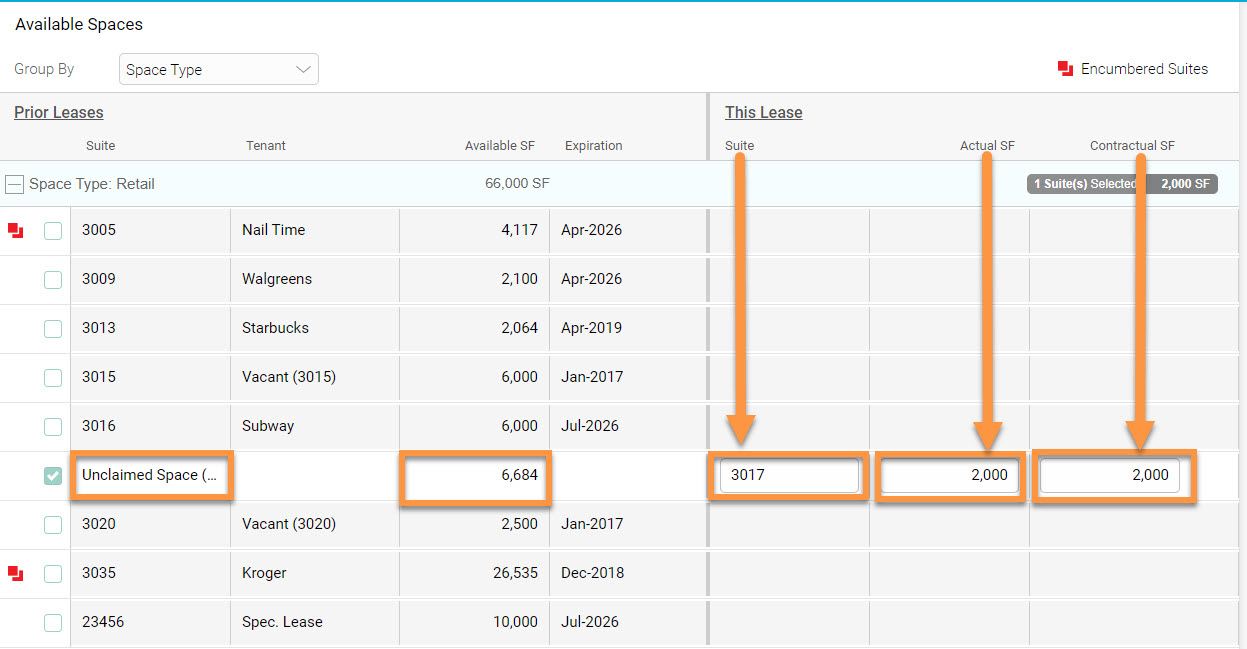
Task: Click the Contractual SF input field
Action: point(1110,476)
